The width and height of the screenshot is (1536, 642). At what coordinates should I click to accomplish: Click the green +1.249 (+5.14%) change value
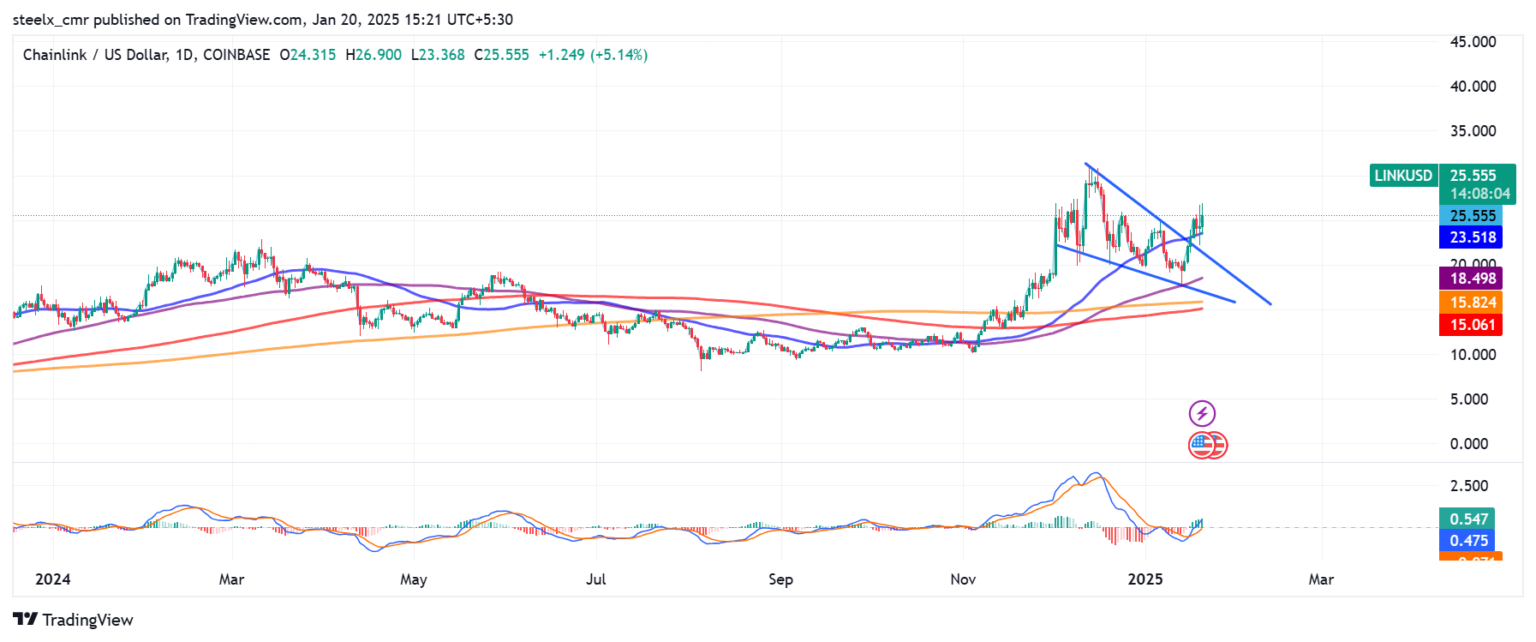tap(592, 55)
